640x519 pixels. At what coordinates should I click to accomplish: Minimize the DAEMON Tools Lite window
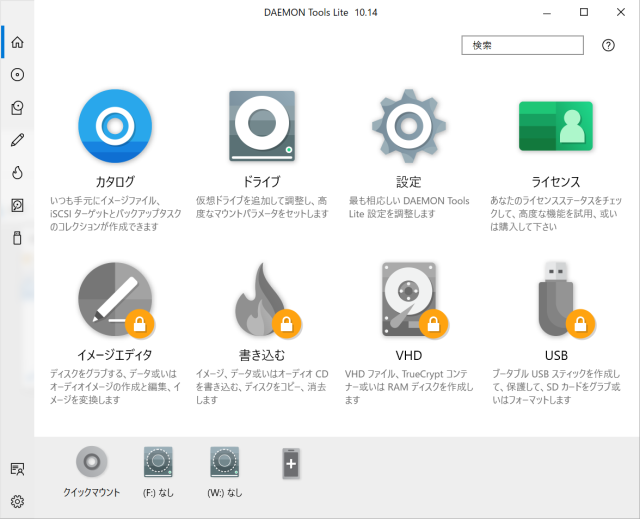547,13
